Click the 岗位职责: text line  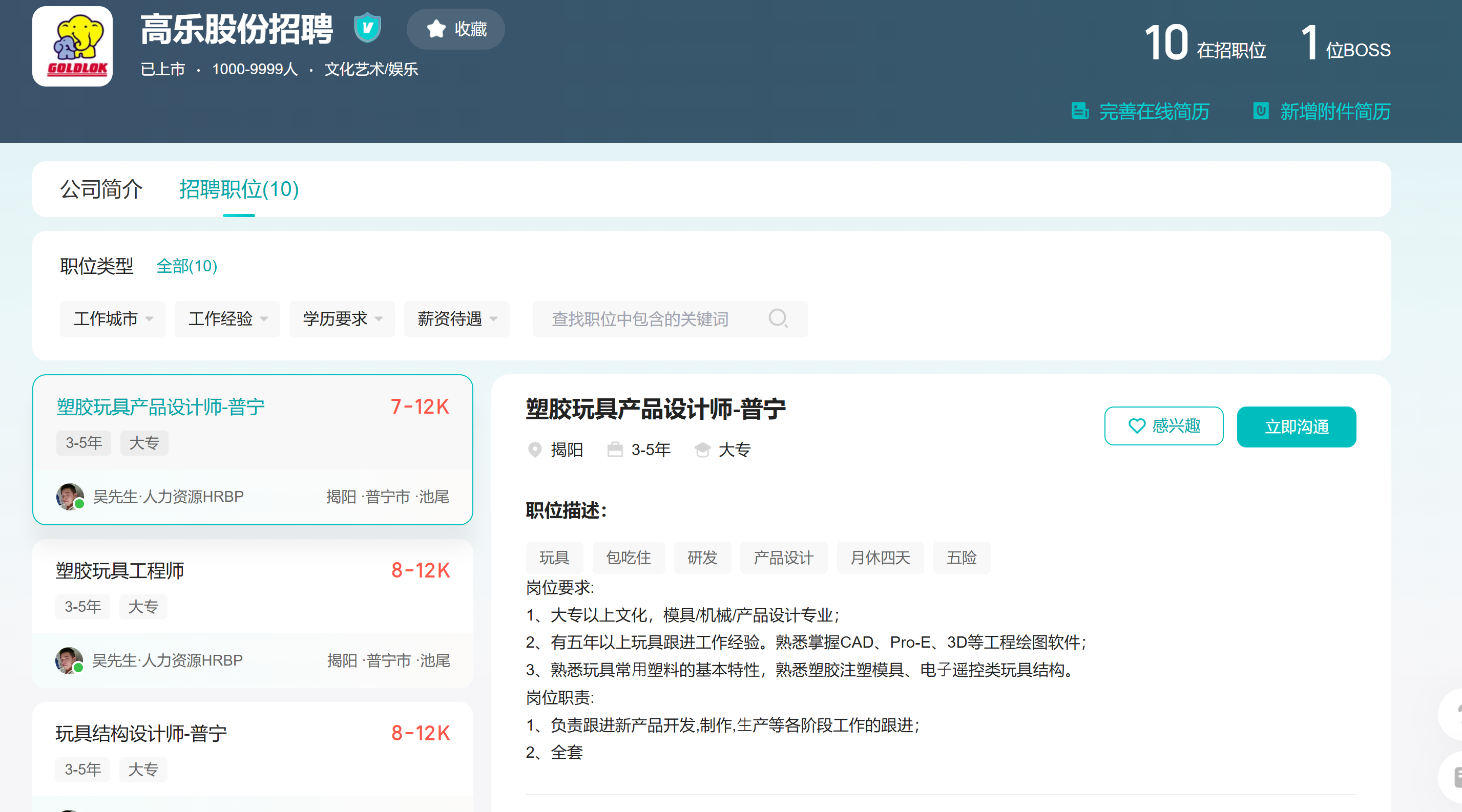point(560,697)
